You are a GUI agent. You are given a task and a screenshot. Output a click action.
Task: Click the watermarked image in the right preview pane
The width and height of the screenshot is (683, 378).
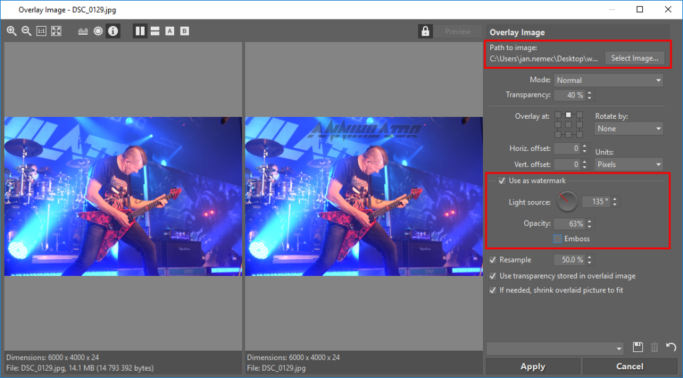tap(364, 196)
